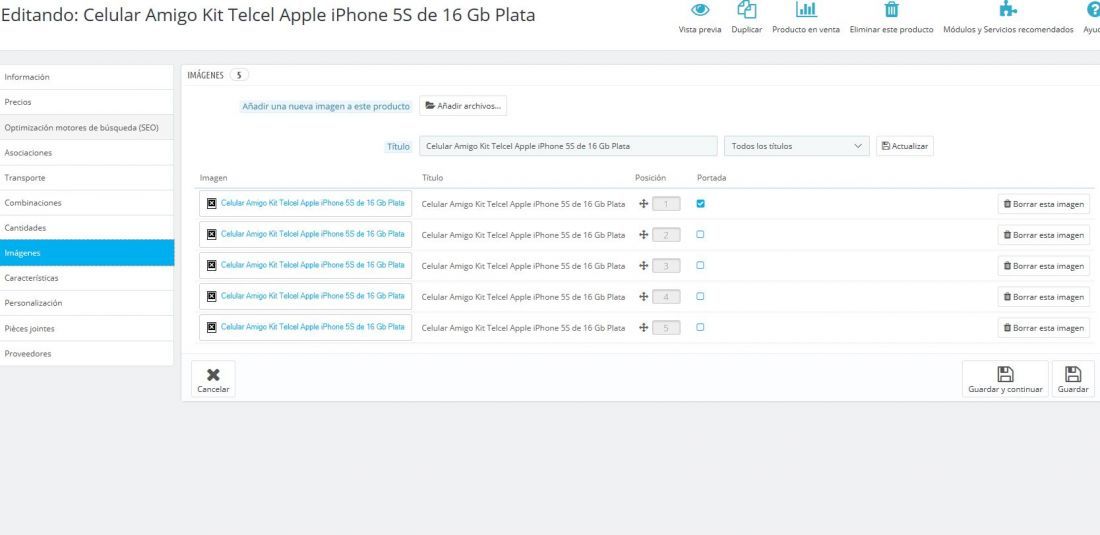Delete fourth image with Borrar esta imagen
This screenshot has height=535, width=1100.
point(1043,297)
